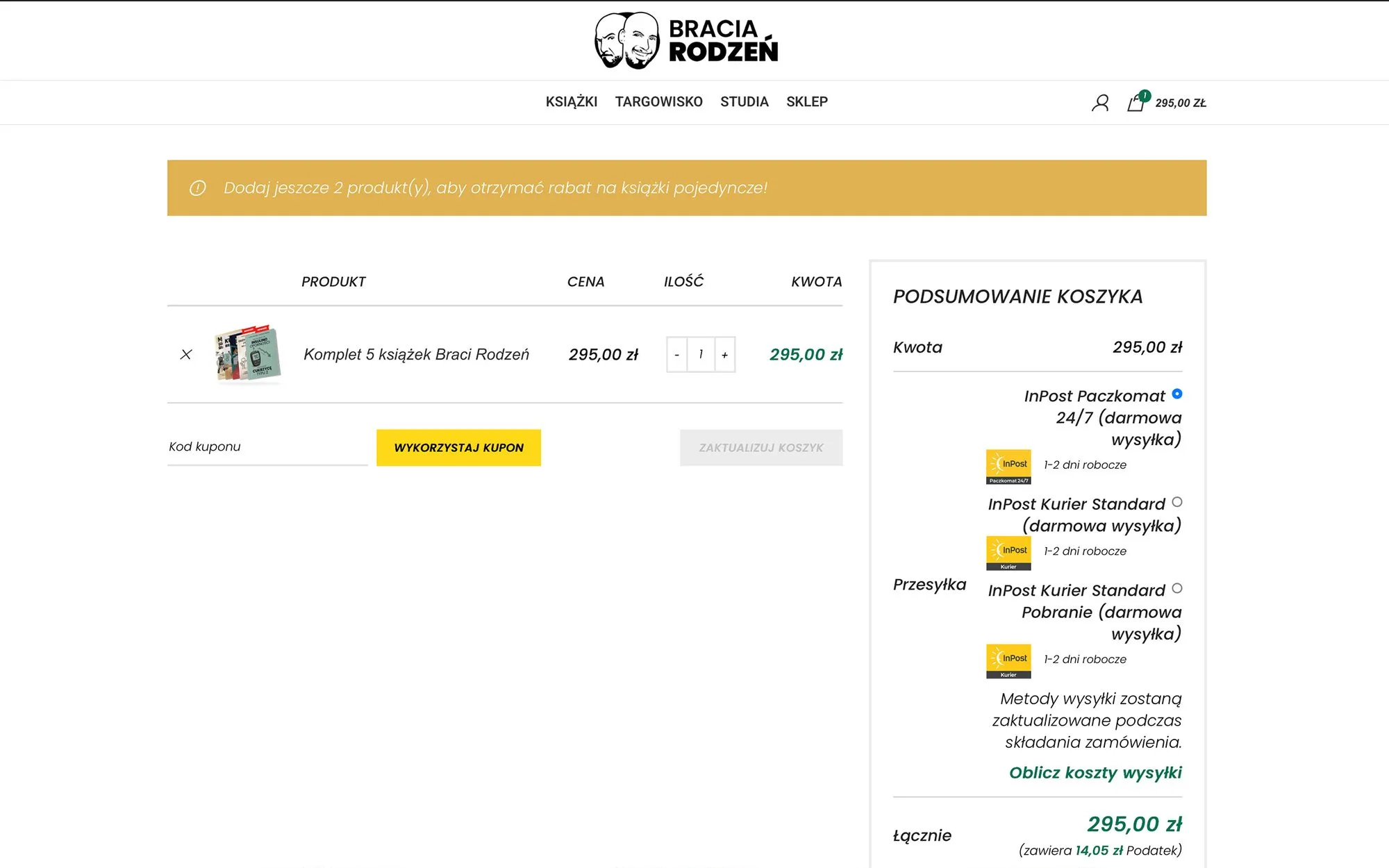Screen dimensions: 1389x868
Task: Select InPost Paczkomat 24/7 shipping option
Action: (1177, 394)
